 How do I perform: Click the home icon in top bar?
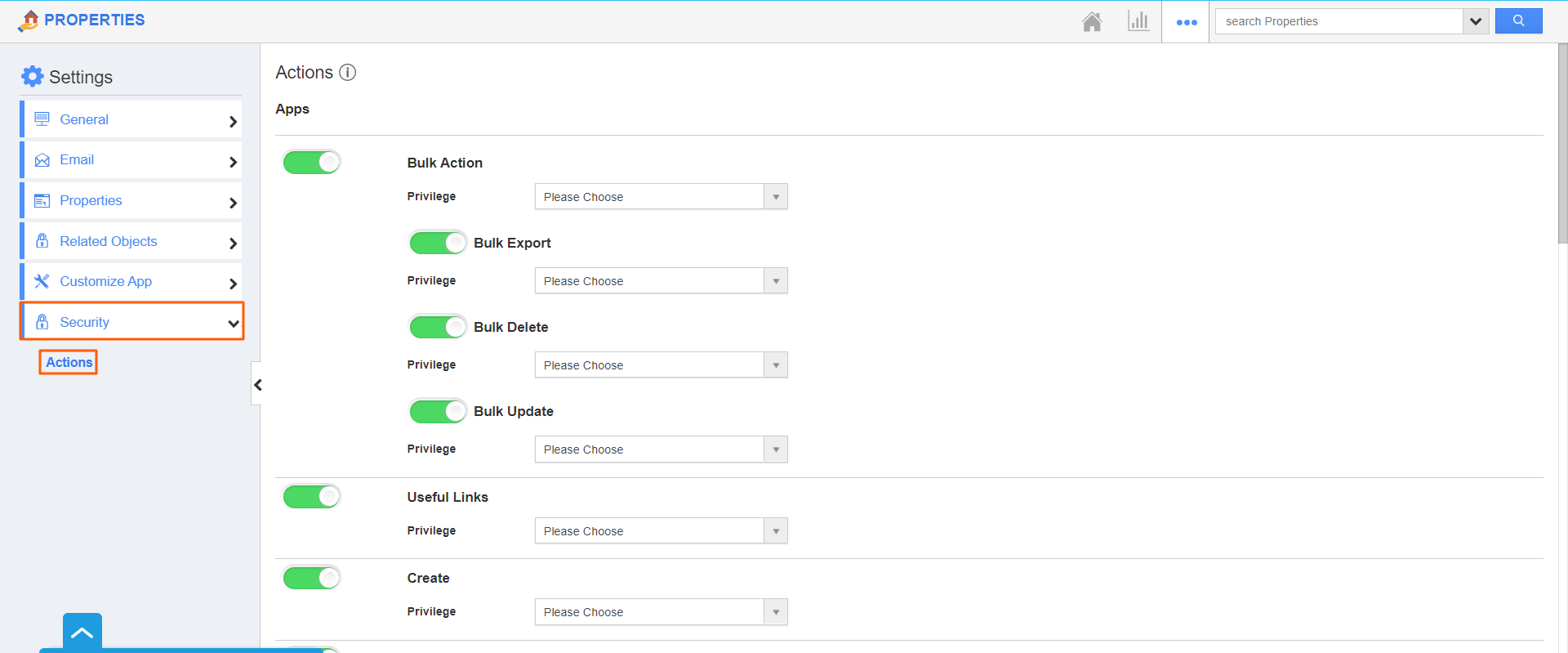[x=1092, y=21]
